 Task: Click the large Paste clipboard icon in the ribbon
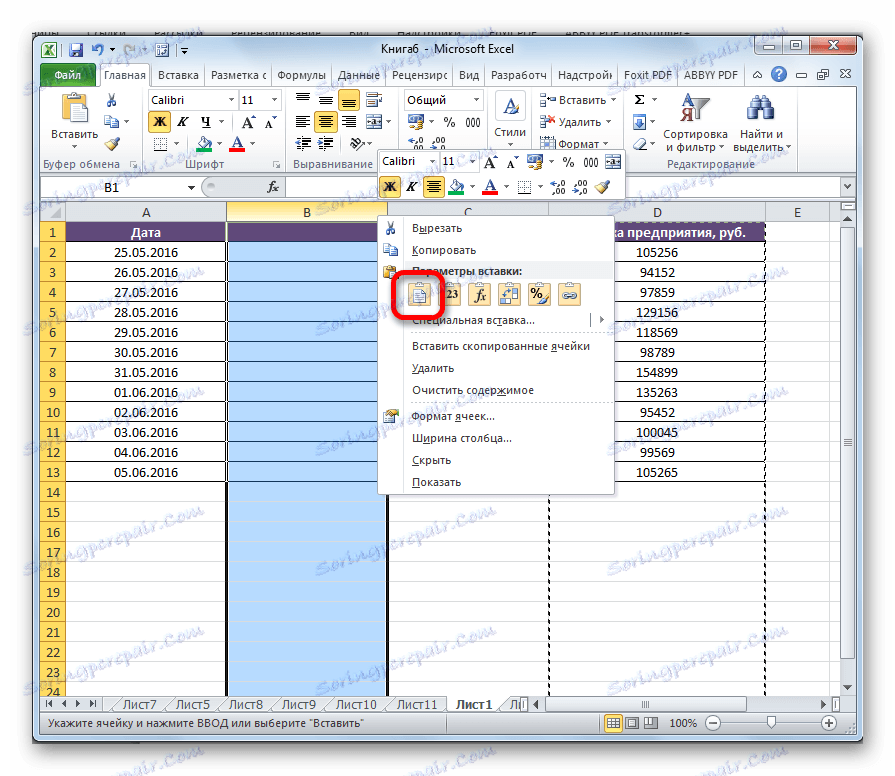(74, 108)
